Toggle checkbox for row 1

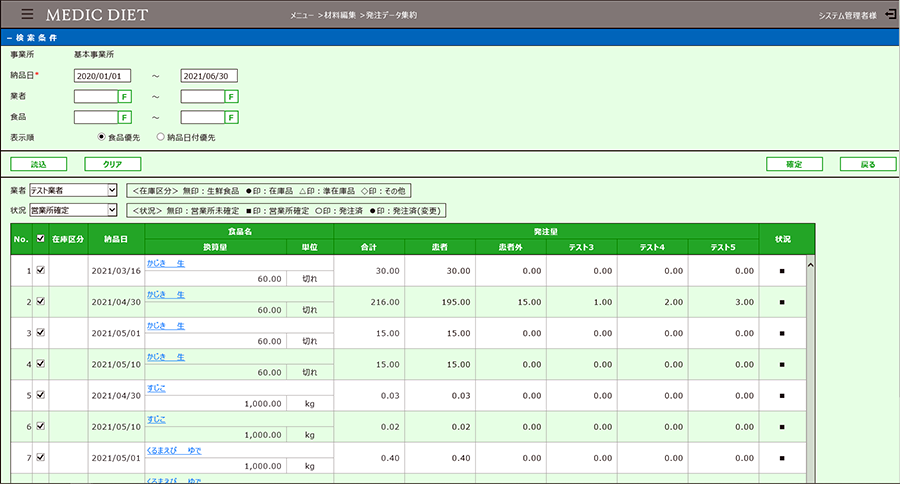point(40,270)
